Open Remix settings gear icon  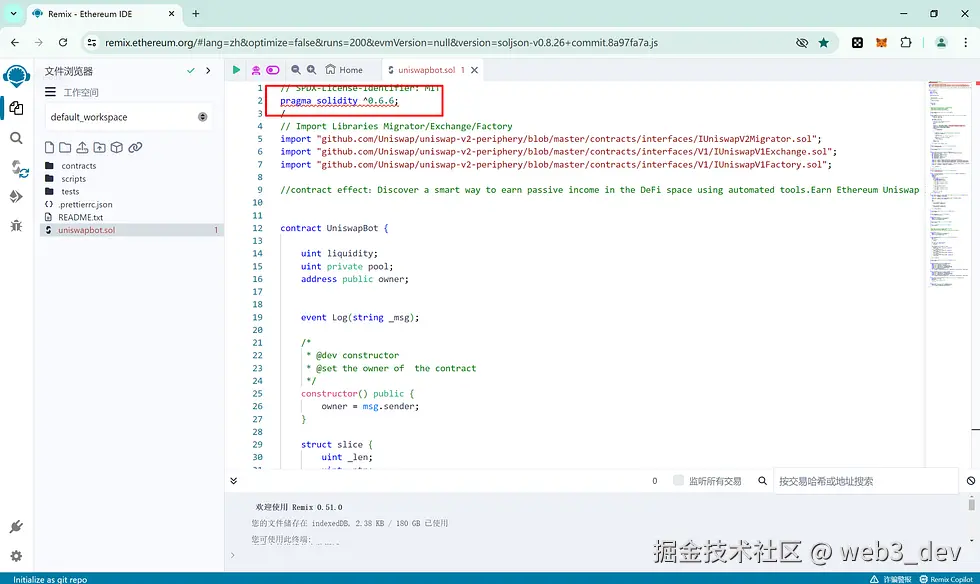click(x=16, y=556)
